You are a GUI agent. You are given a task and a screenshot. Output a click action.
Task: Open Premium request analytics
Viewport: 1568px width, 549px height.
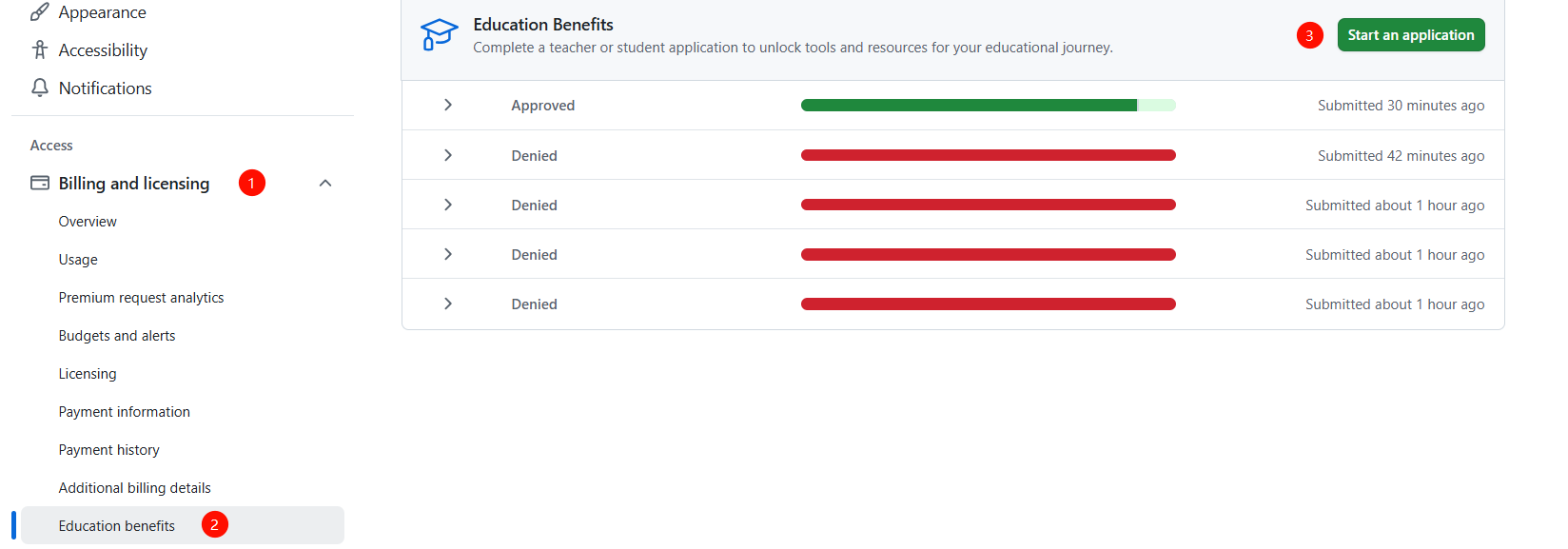141,298
